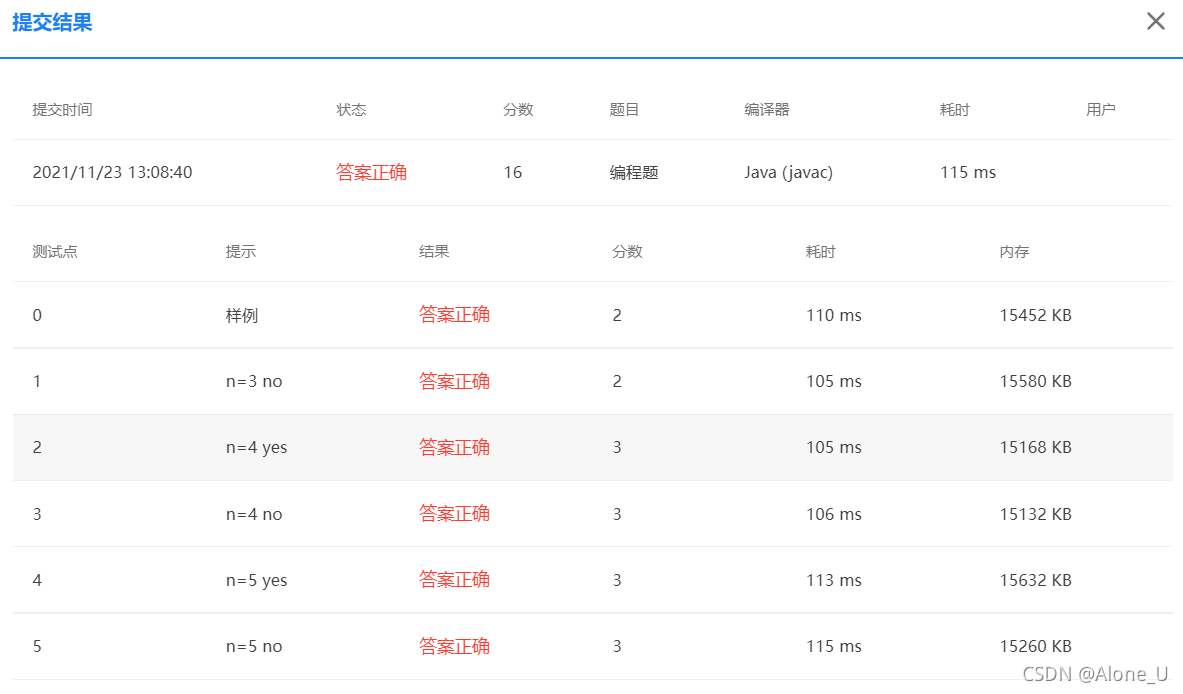
Task: Select the 113 ms time value
Action: pyautogui.click(x=834, y=580)
